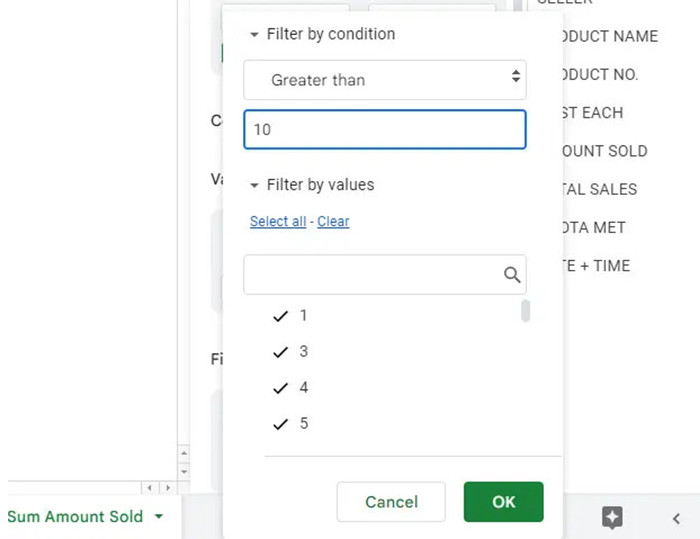Click the sheet's vertical scroll up arrow
The image size is (700, 539).
pyautogui.click(x=182, y=453)
